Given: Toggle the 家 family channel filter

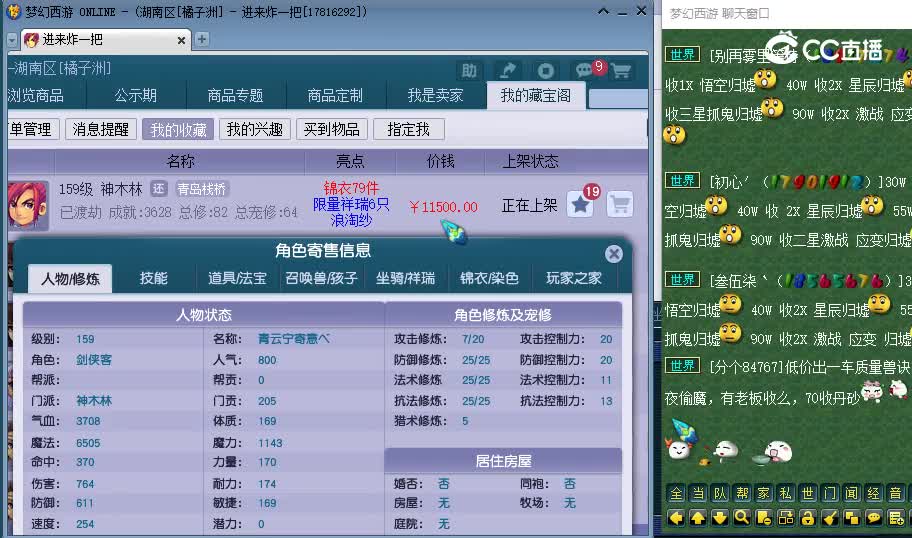Looking at the screenshot, I should 764,493.
